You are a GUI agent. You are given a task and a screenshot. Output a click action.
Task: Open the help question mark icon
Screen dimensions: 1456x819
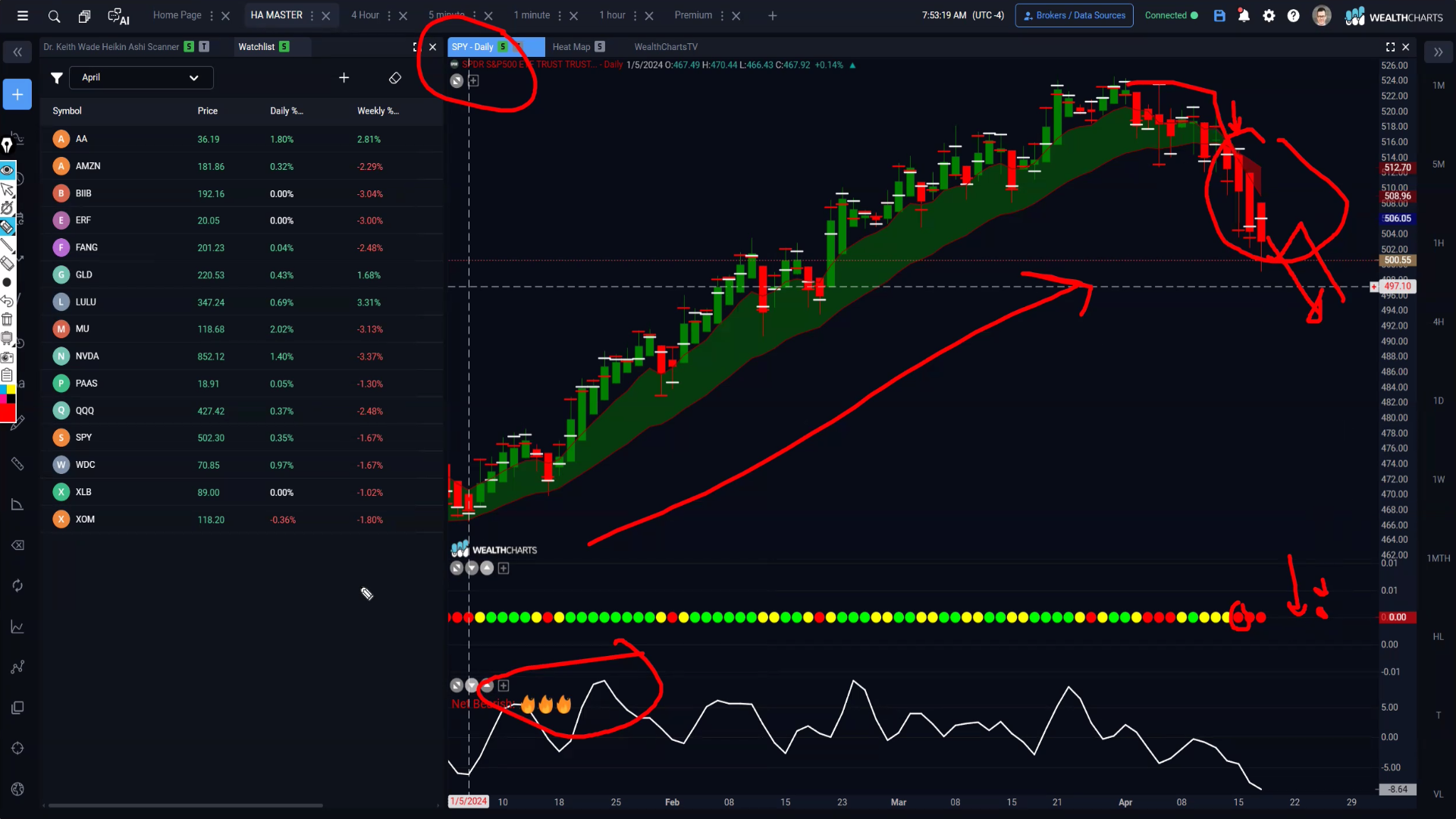(1294, 15)
